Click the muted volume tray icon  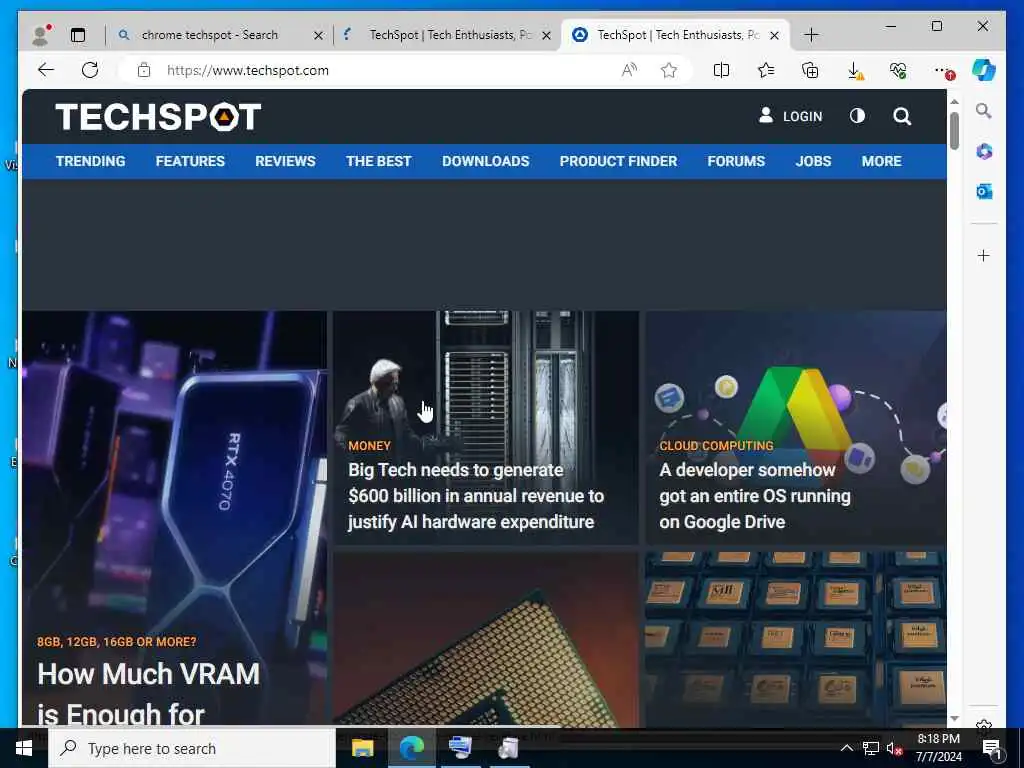click(893, 748)
